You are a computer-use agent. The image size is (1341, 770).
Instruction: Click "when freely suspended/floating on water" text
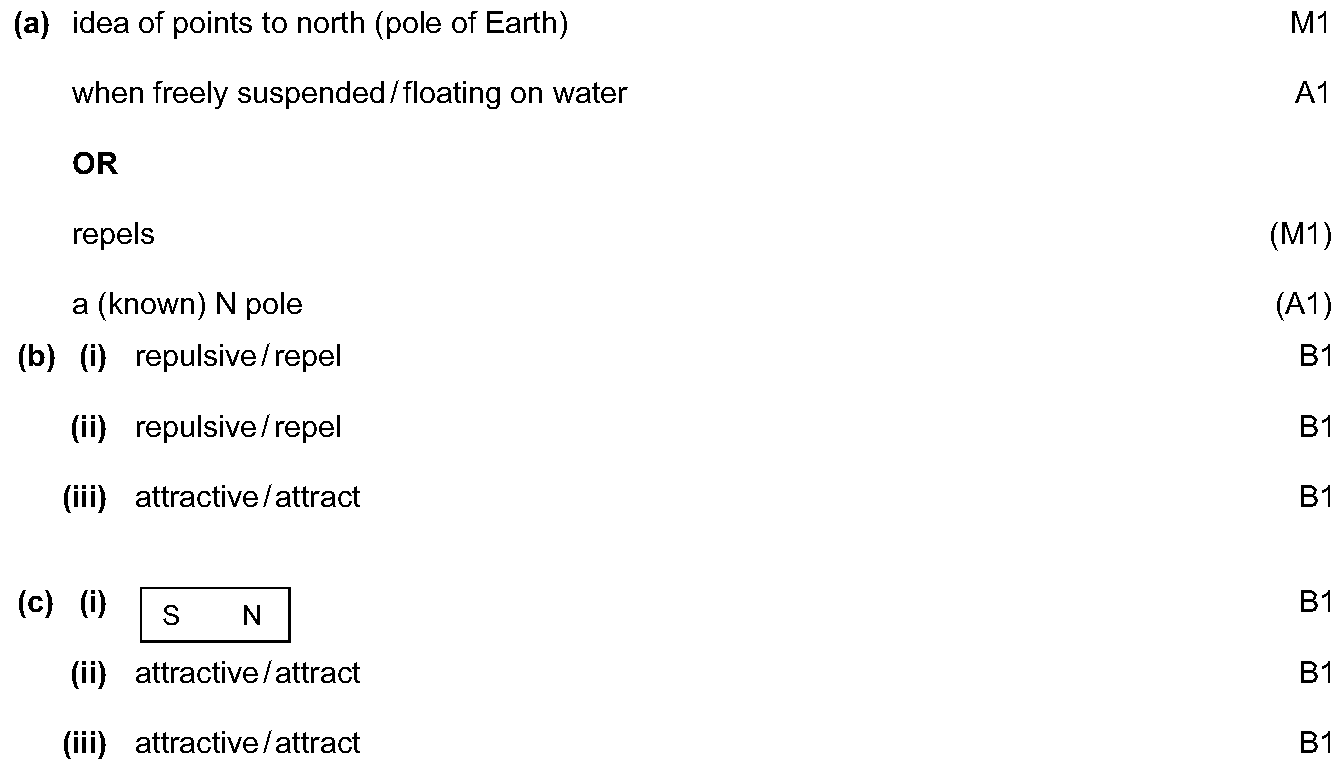[349, 94]
